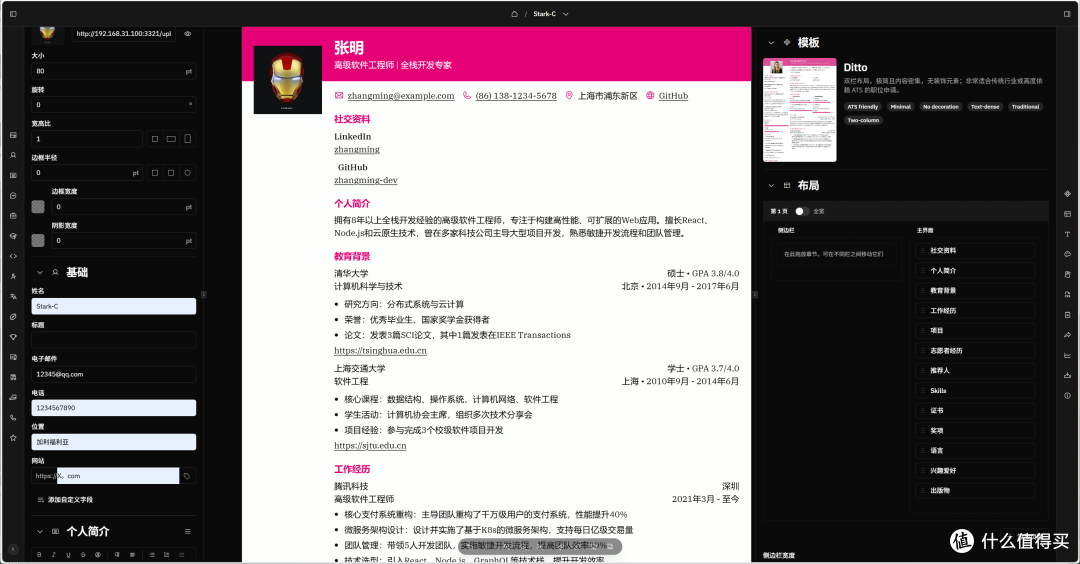
Task: Open border width color swatch
Action: tap(38, 207)
